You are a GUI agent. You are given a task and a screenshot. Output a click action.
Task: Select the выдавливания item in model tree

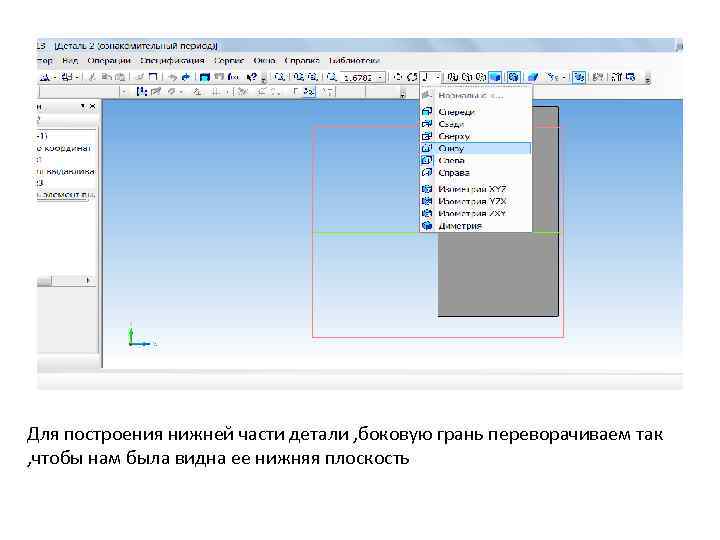[66, 172]
